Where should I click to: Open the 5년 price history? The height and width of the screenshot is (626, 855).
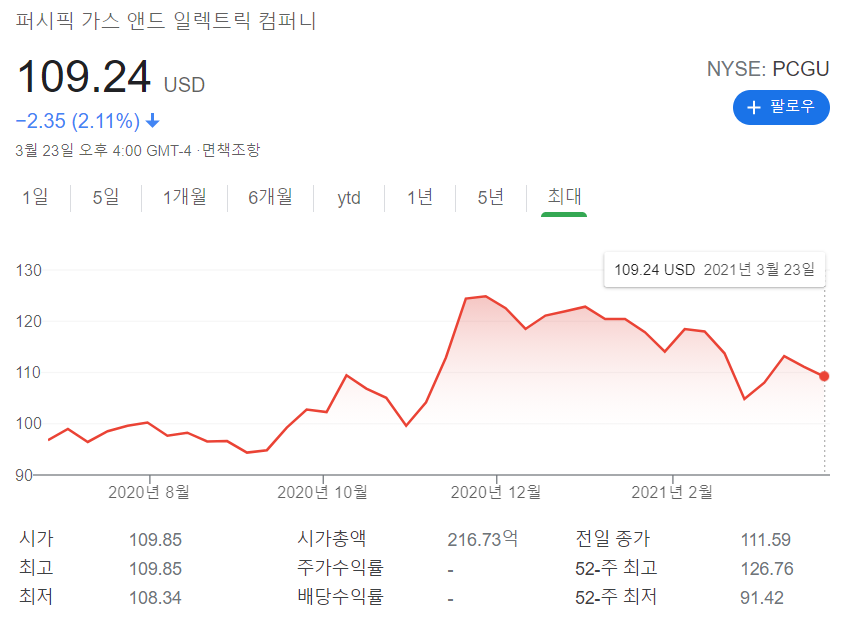tap(489, 197)
